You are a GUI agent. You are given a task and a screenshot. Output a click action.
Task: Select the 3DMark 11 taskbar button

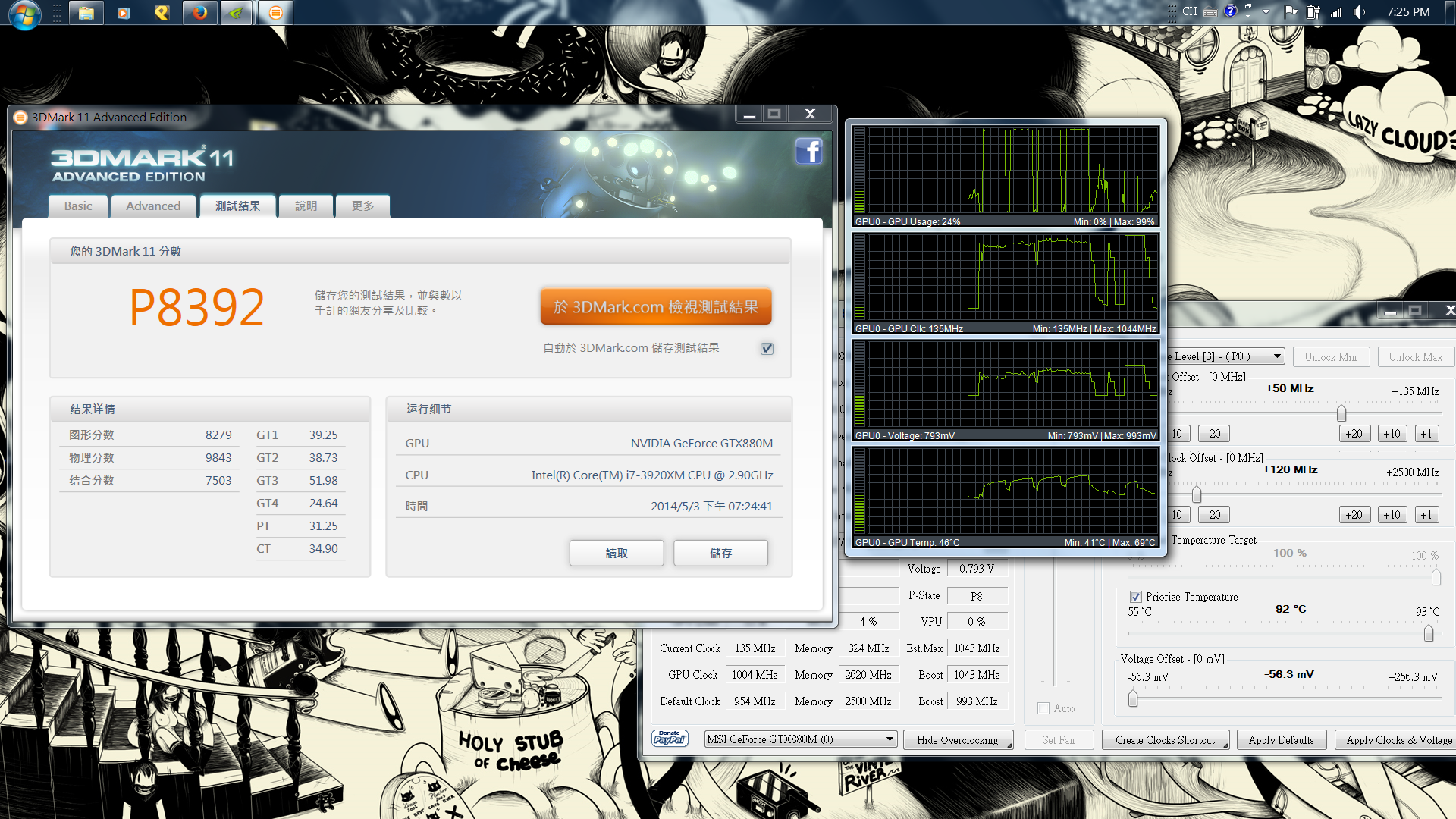(x=276, y=13)
